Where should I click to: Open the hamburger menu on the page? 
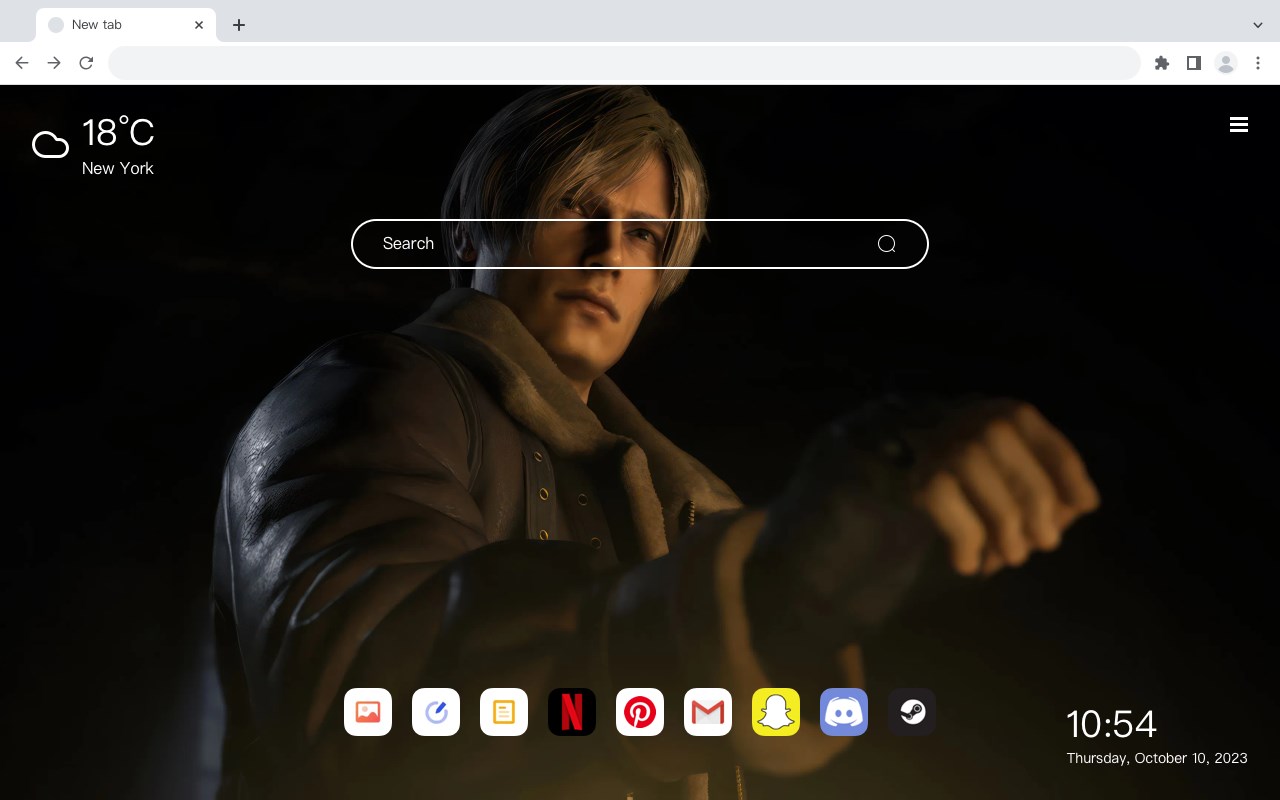click(x=1239, y=124)
